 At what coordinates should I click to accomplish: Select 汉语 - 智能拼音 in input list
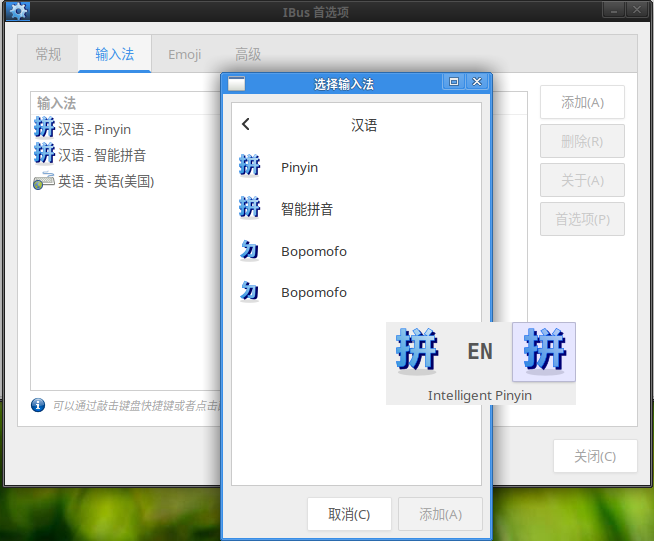click(126, 155)
